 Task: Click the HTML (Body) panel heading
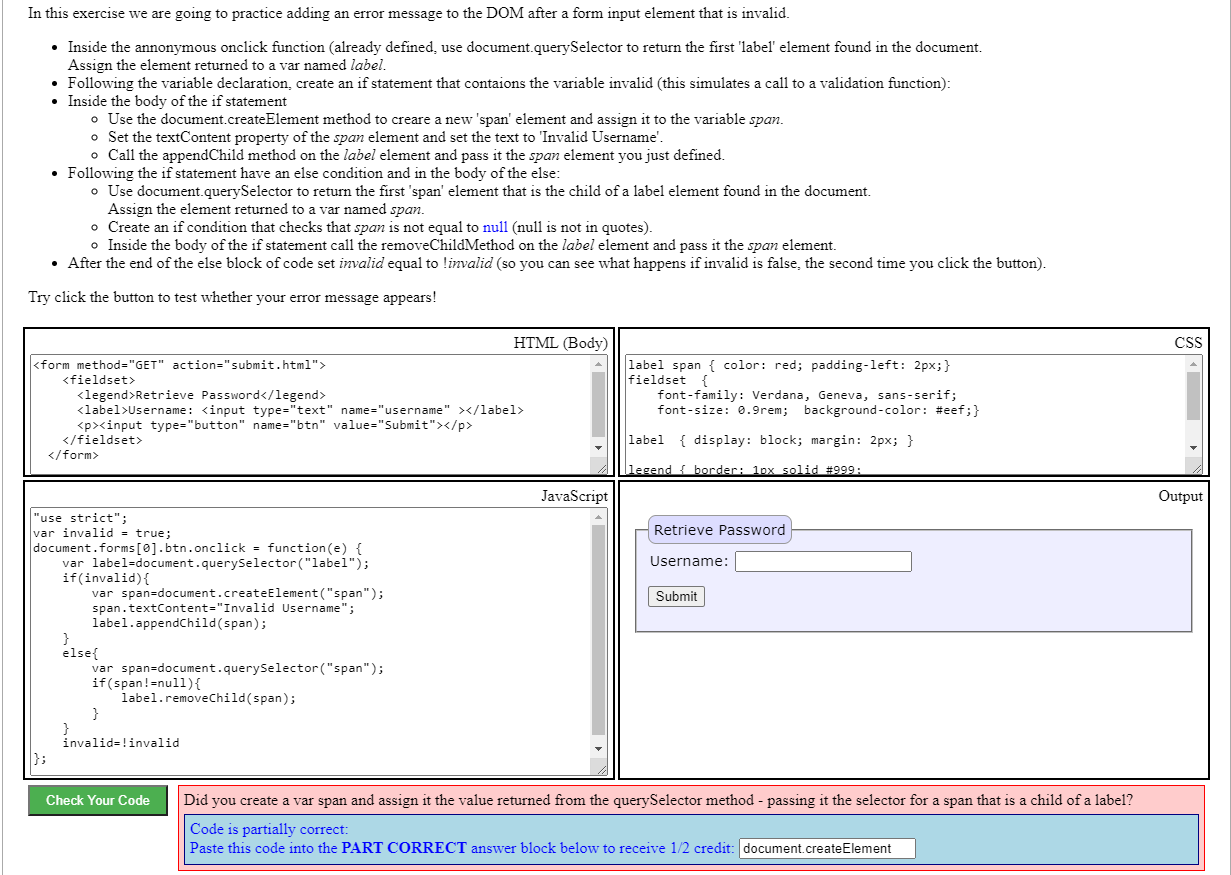560,343
